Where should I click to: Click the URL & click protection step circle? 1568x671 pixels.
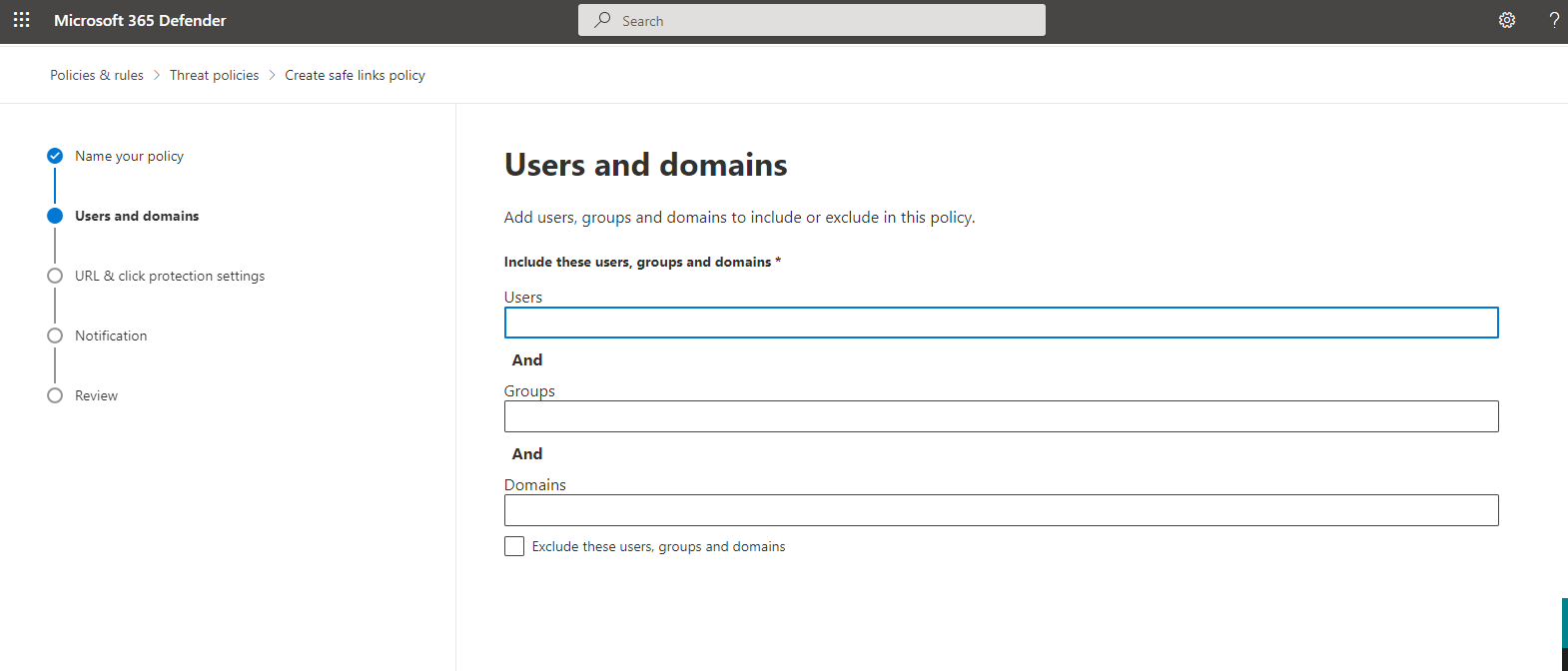click(x=55, y=276)
